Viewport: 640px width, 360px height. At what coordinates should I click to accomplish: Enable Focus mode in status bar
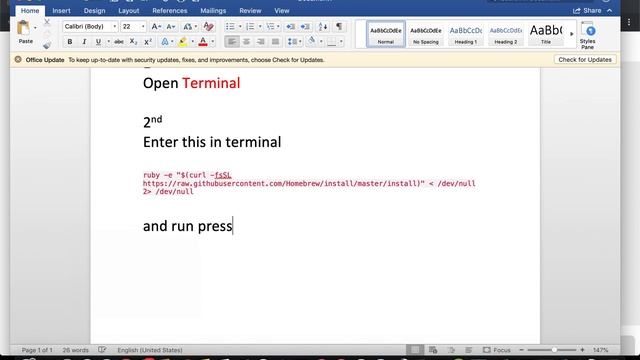point(497,350)
